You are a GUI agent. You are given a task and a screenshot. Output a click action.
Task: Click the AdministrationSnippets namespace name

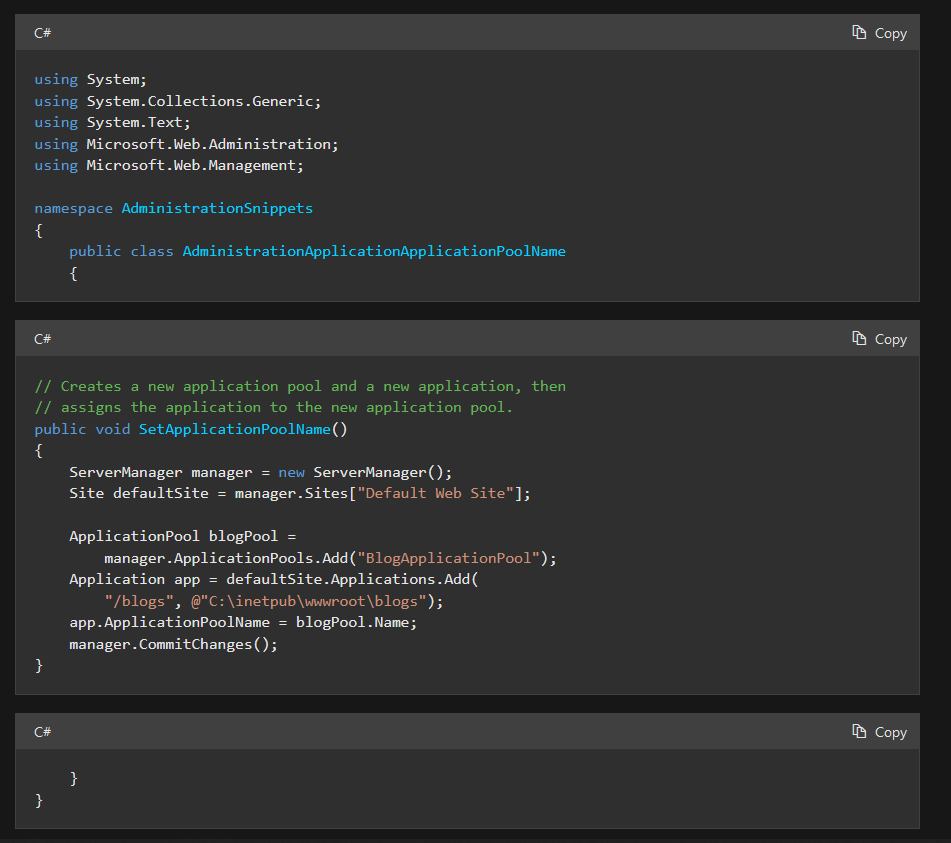pyautogui.click(x=217, y=209)
